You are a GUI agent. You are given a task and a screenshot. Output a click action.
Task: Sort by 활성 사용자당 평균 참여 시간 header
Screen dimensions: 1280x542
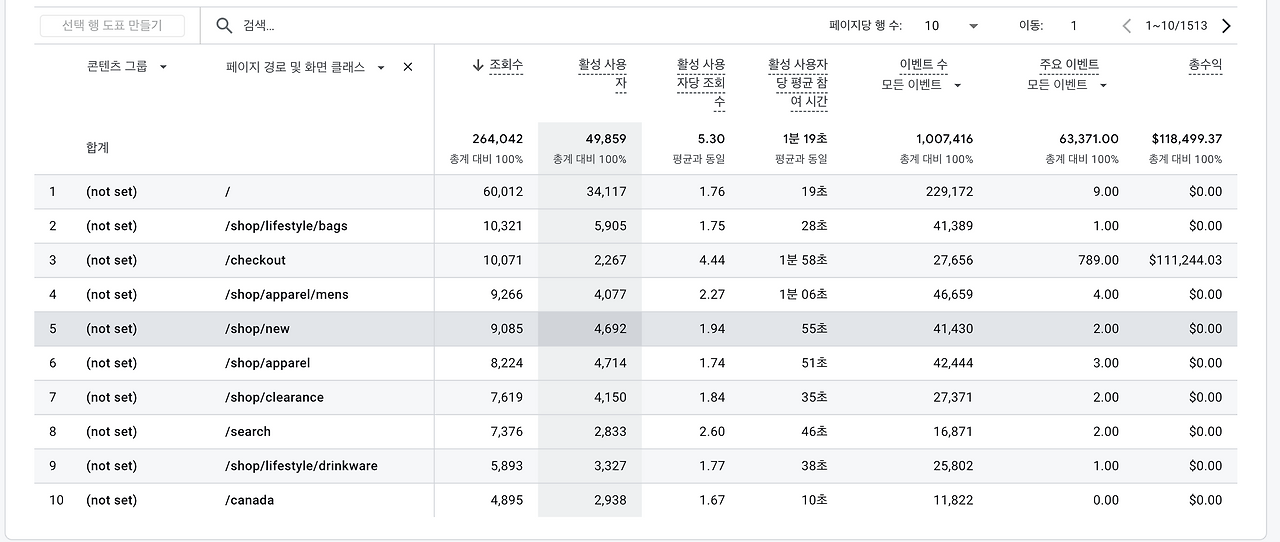(x=798, y=83)
